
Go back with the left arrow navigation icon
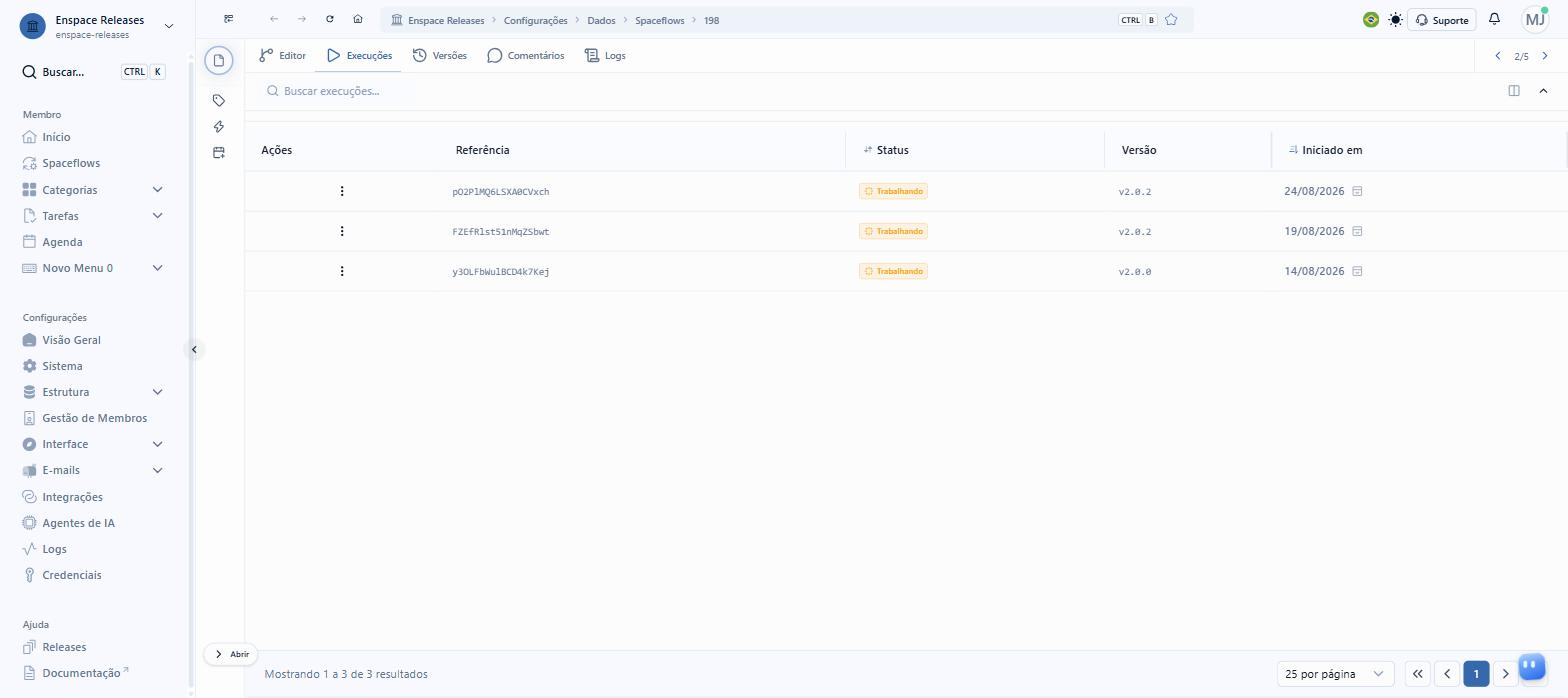[x=274, y=19]
